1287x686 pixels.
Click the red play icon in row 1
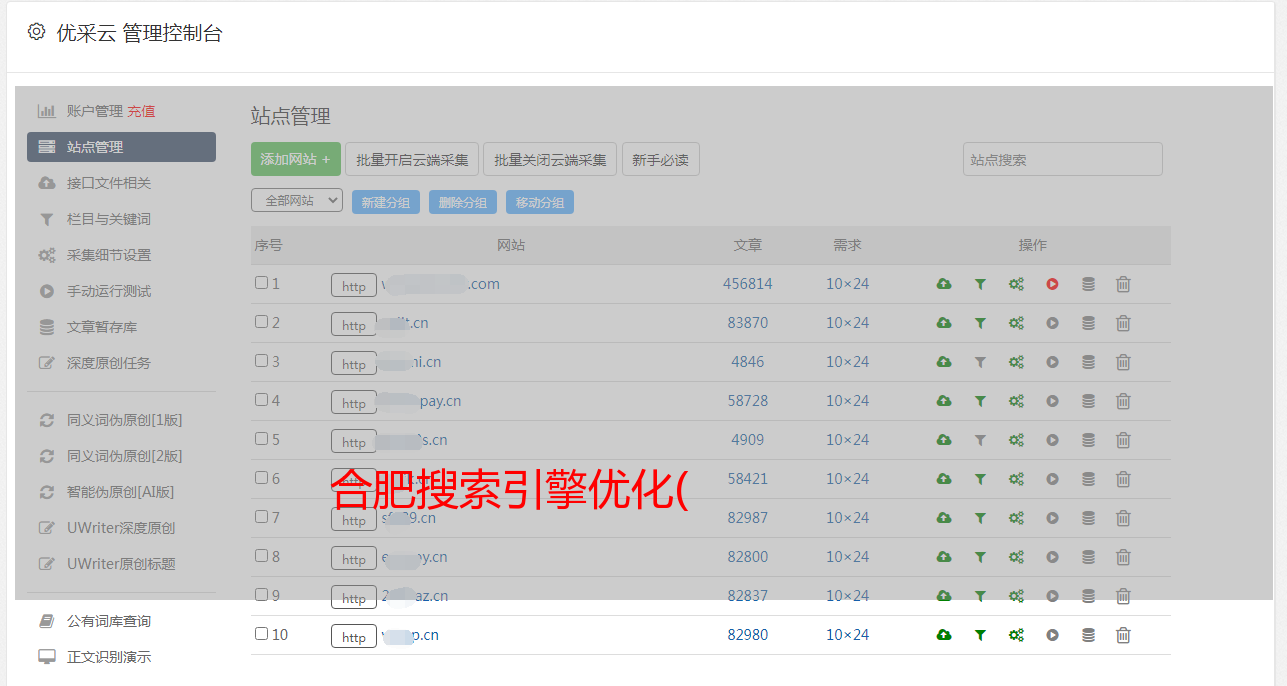(1052, 284)
